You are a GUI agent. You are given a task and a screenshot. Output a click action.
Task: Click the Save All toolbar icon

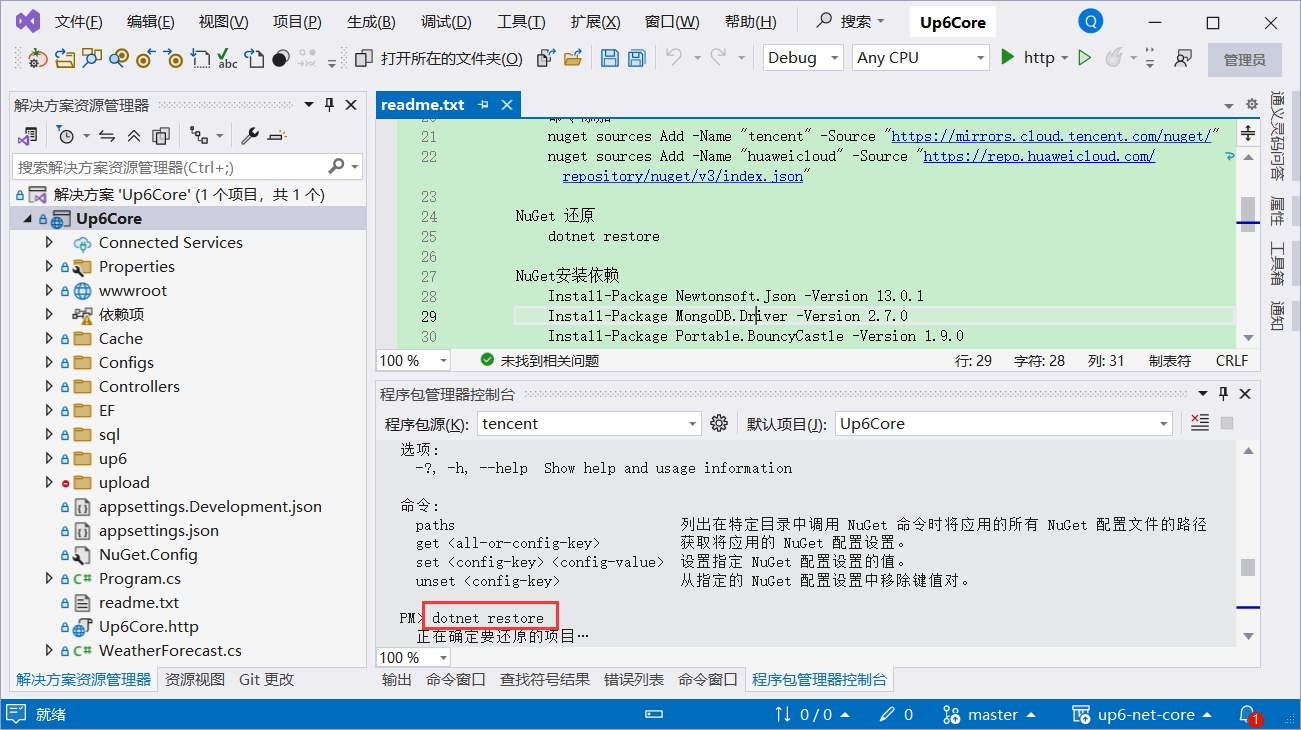(x=636, y=58)
